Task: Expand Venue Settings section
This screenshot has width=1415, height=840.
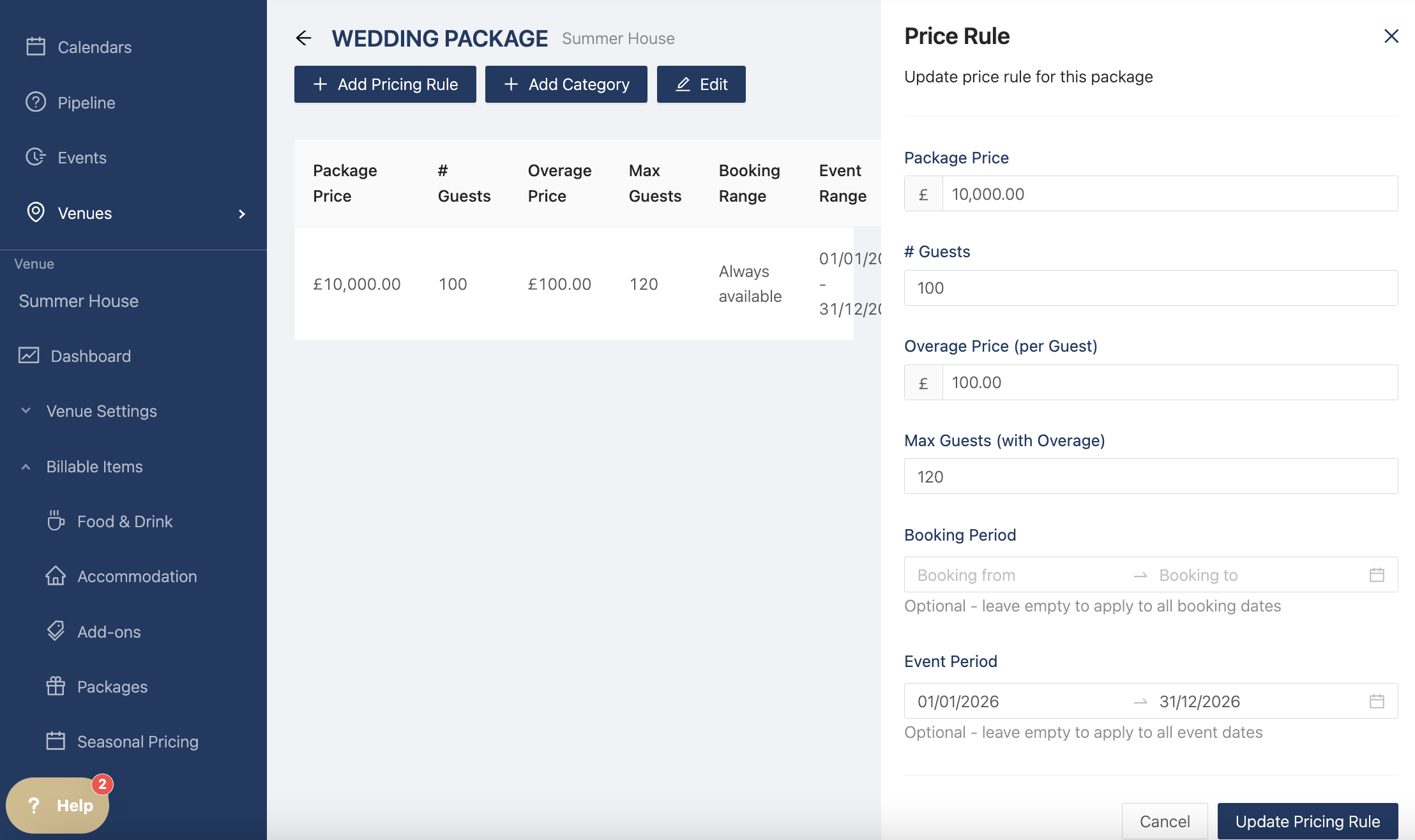Action: coord(102,411)
